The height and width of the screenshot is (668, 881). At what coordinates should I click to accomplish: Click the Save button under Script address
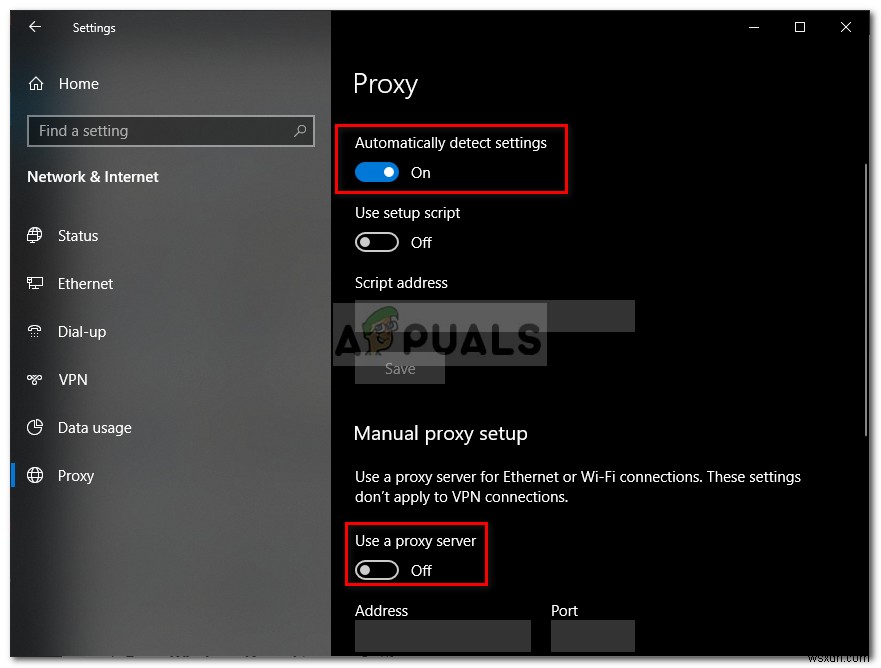tap(399, 369)
